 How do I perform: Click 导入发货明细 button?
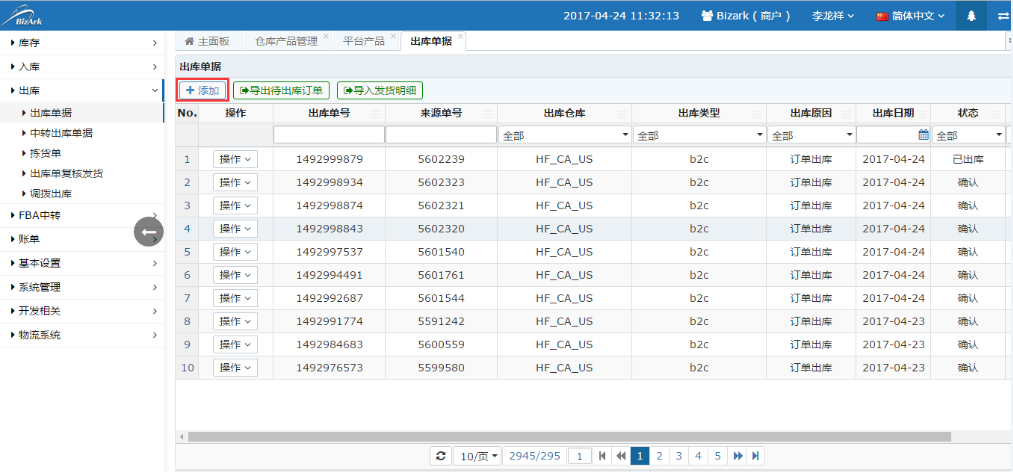pyautogui.click(x=380, y=90)
